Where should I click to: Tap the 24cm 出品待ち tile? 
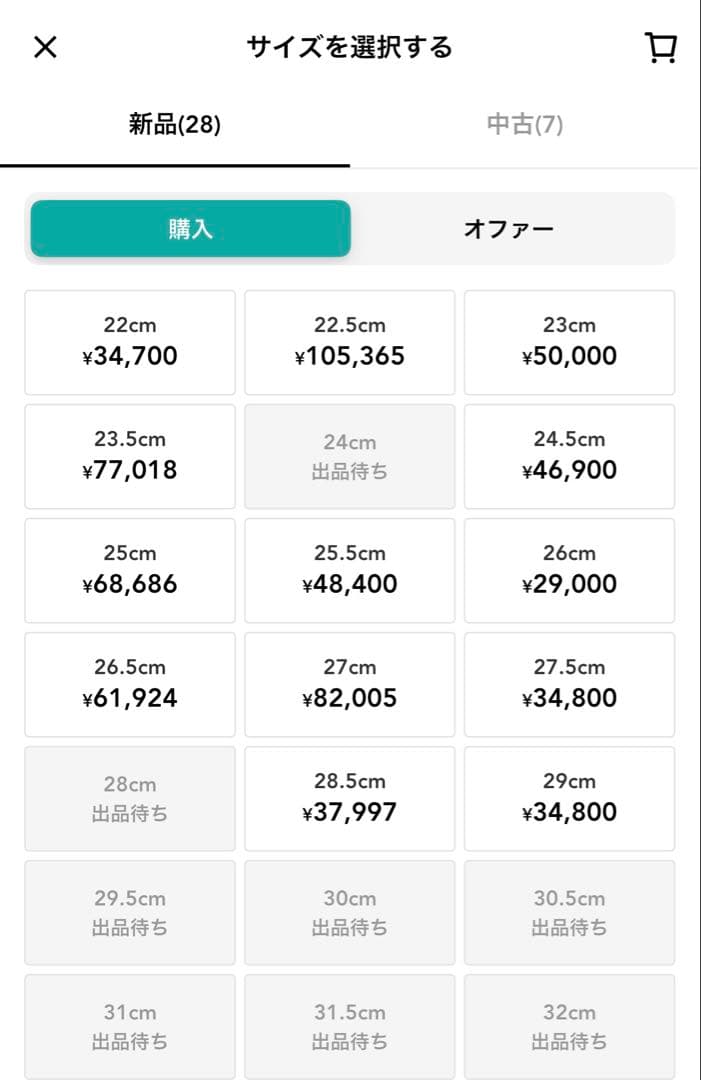click(x=350, y=457)
